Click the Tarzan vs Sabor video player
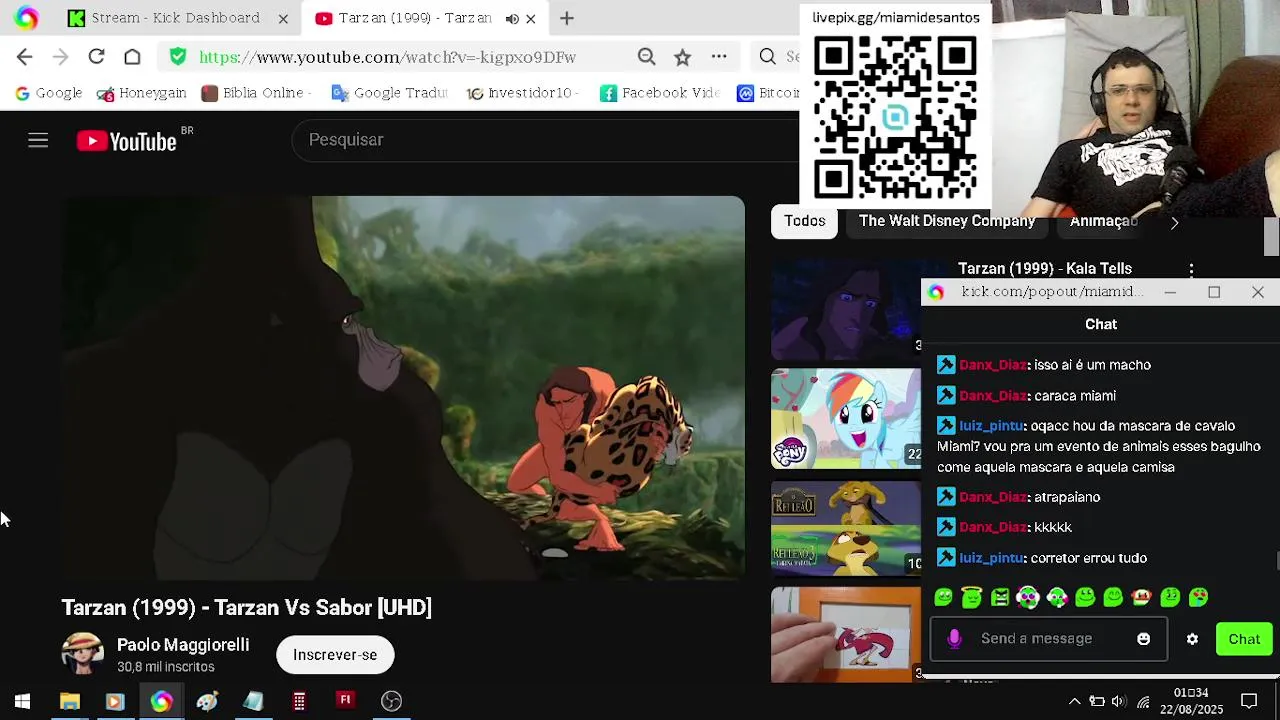The height and width of the screenshot is (720, 1280). (404, 388)
